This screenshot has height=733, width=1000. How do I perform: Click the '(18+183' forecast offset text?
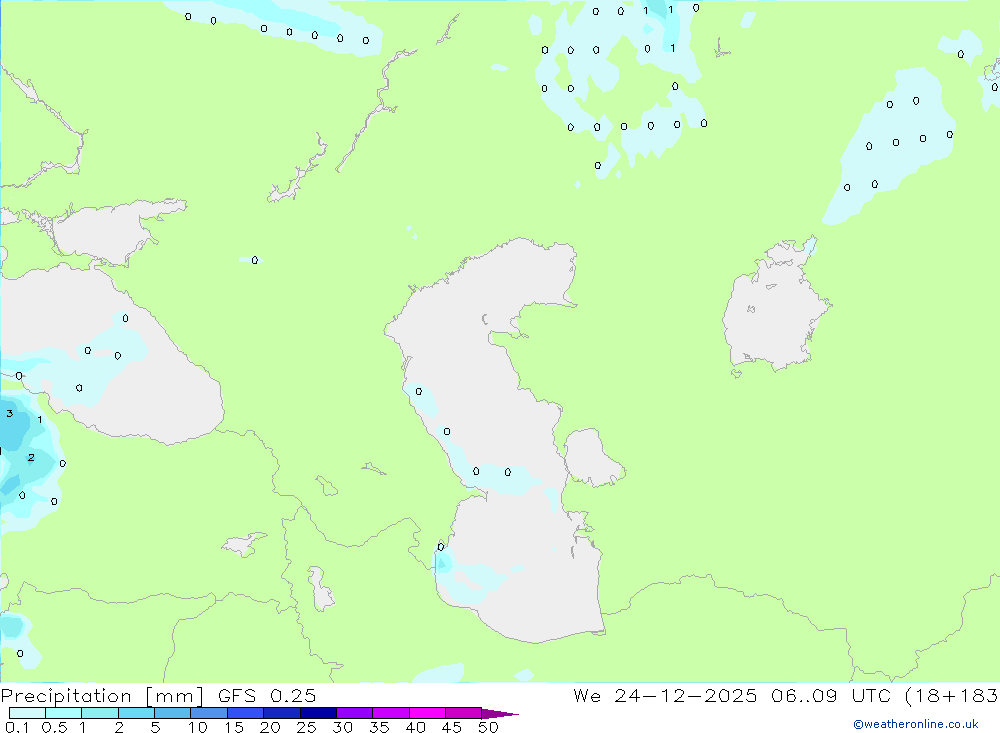click(x=952, y=695)
